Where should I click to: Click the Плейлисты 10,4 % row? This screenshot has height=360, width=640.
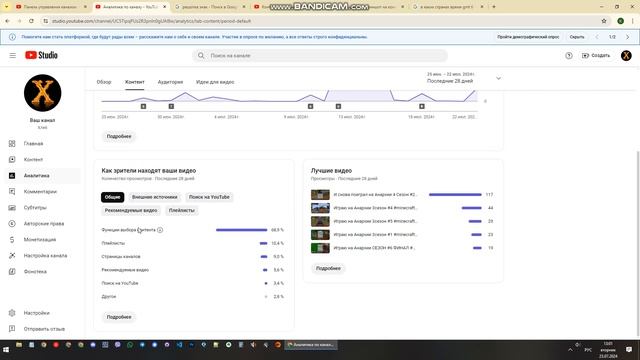(192, 243)
